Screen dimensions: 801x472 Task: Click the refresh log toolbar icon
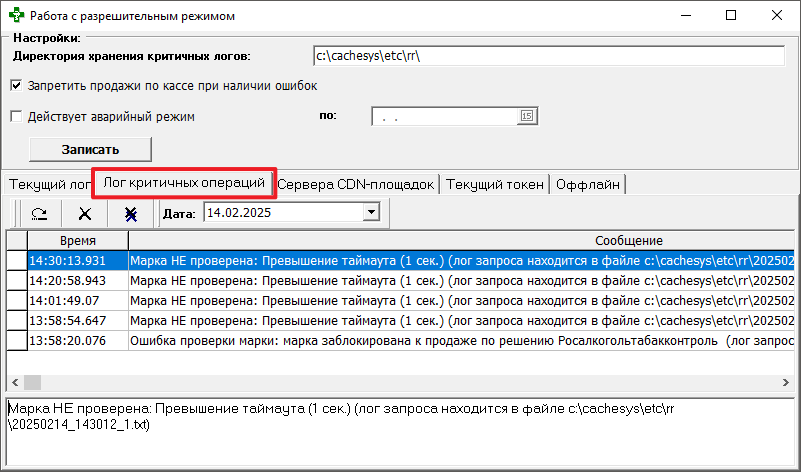point(39,213)
